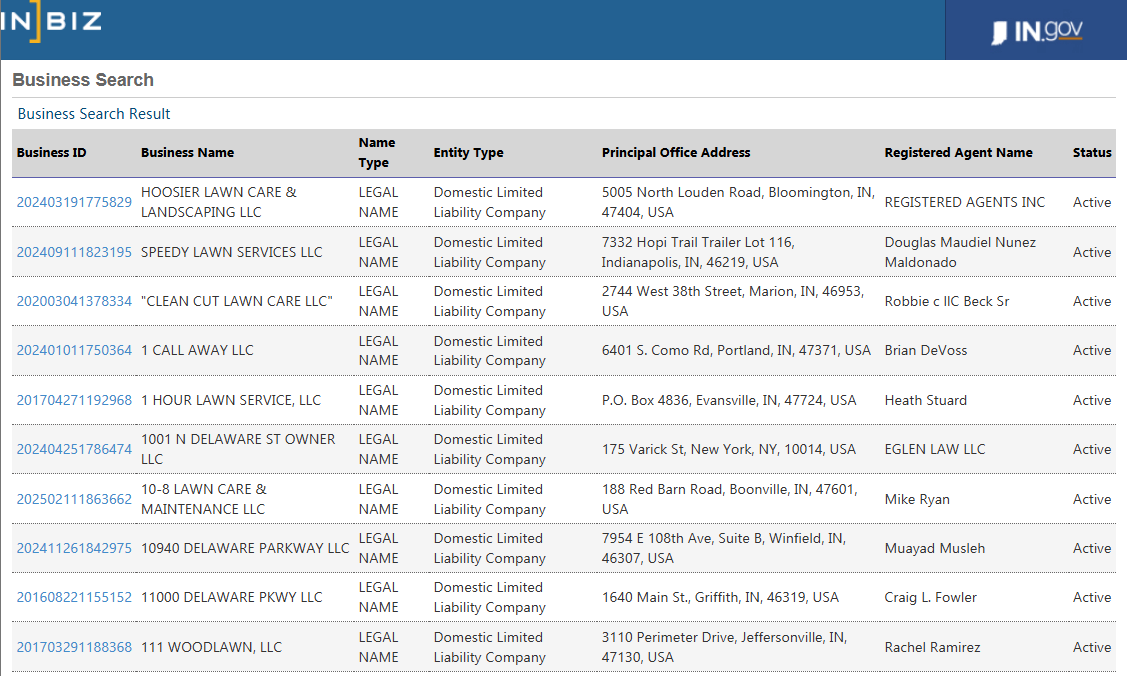Click address 2744 West 38th Street, Marion
1127x676 pixels.
732,301
